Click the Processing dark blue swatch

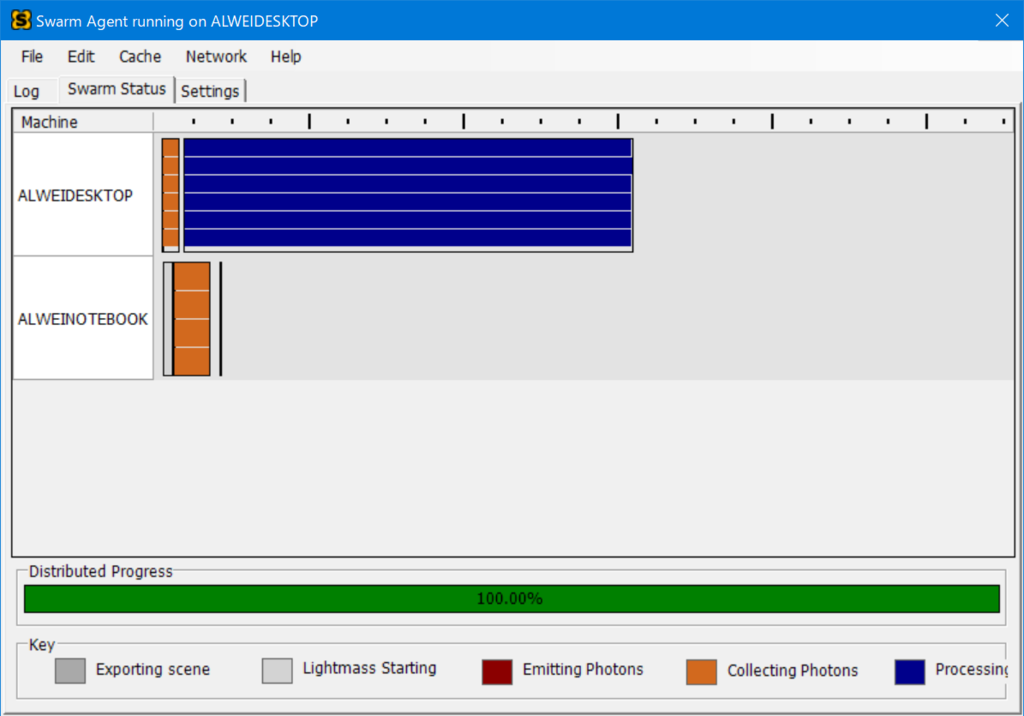(x=910, y=672)
